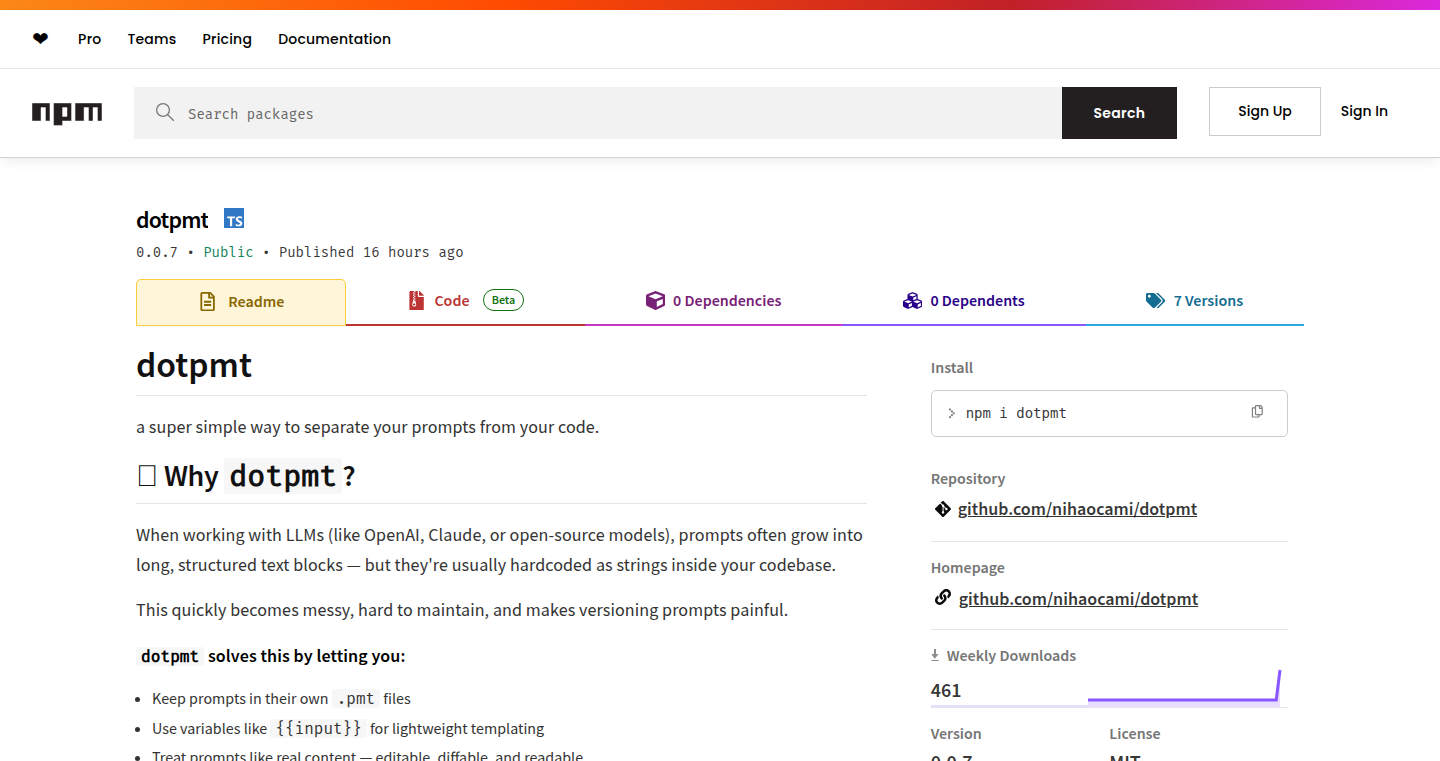The height and width of the screenshot is (761, 1440).
Task: Open the 0 Dependents tab
Action: (x=963, y=301)
